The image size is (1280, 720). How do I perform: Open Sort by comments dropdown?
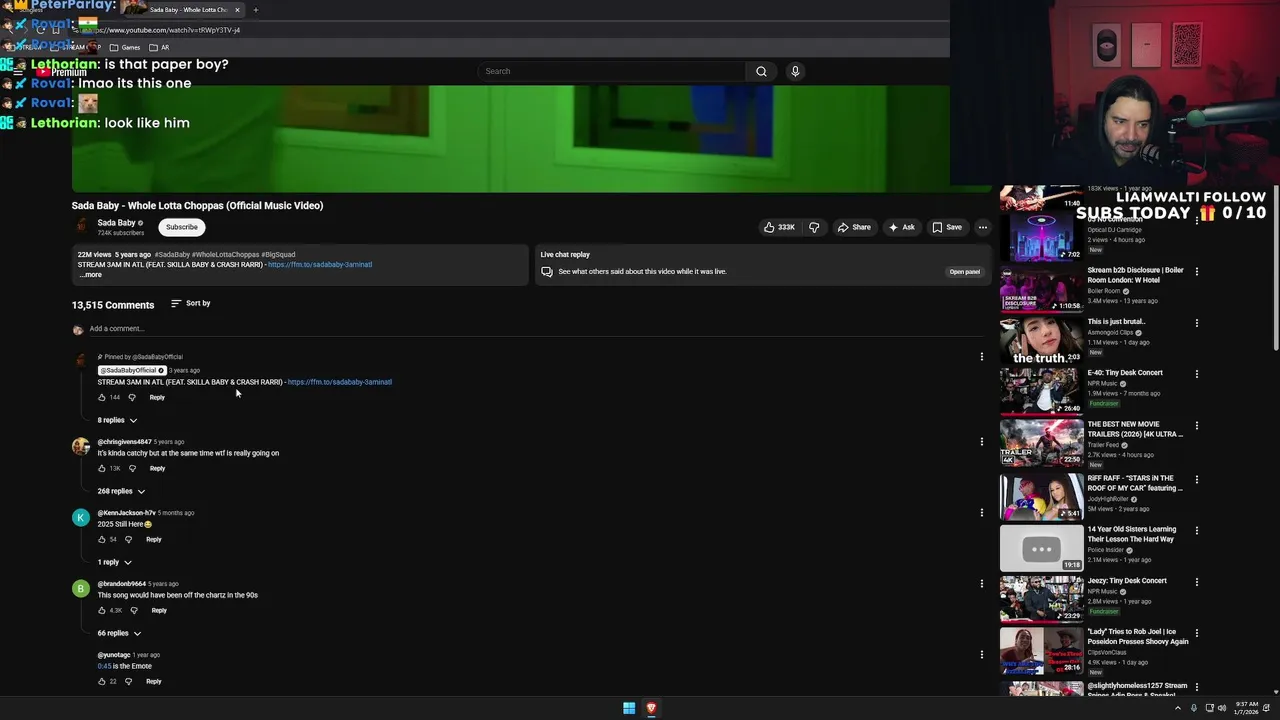190,303
